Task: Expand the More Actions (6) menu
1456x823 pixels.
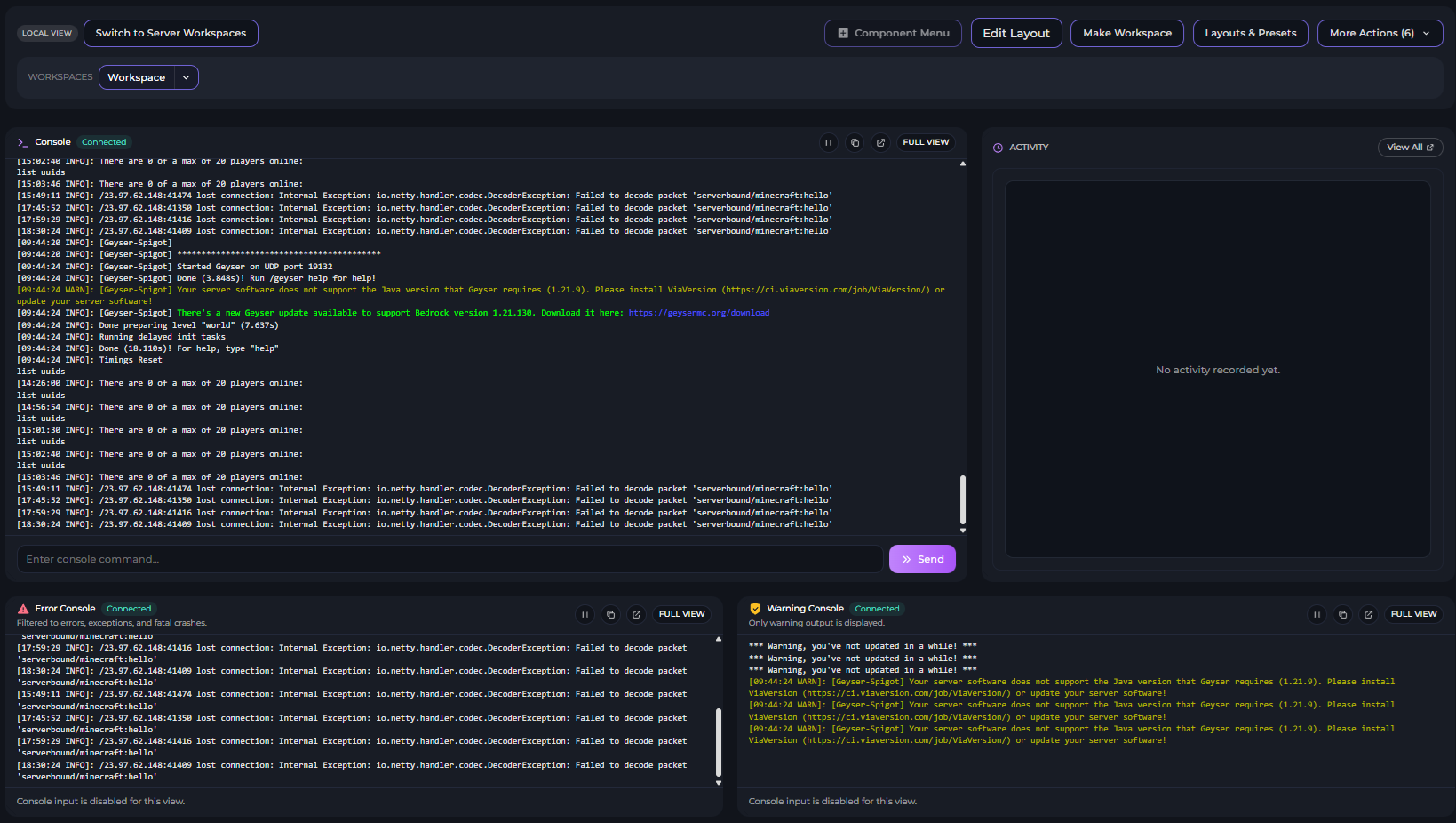Action: point(1380,33)
